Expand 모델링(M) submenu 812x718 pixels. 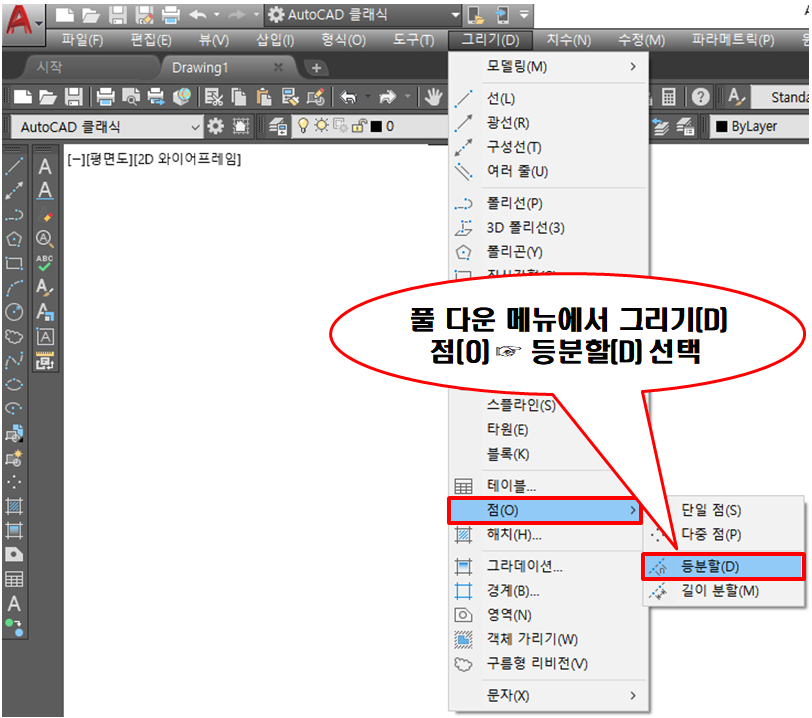(548, 66)
